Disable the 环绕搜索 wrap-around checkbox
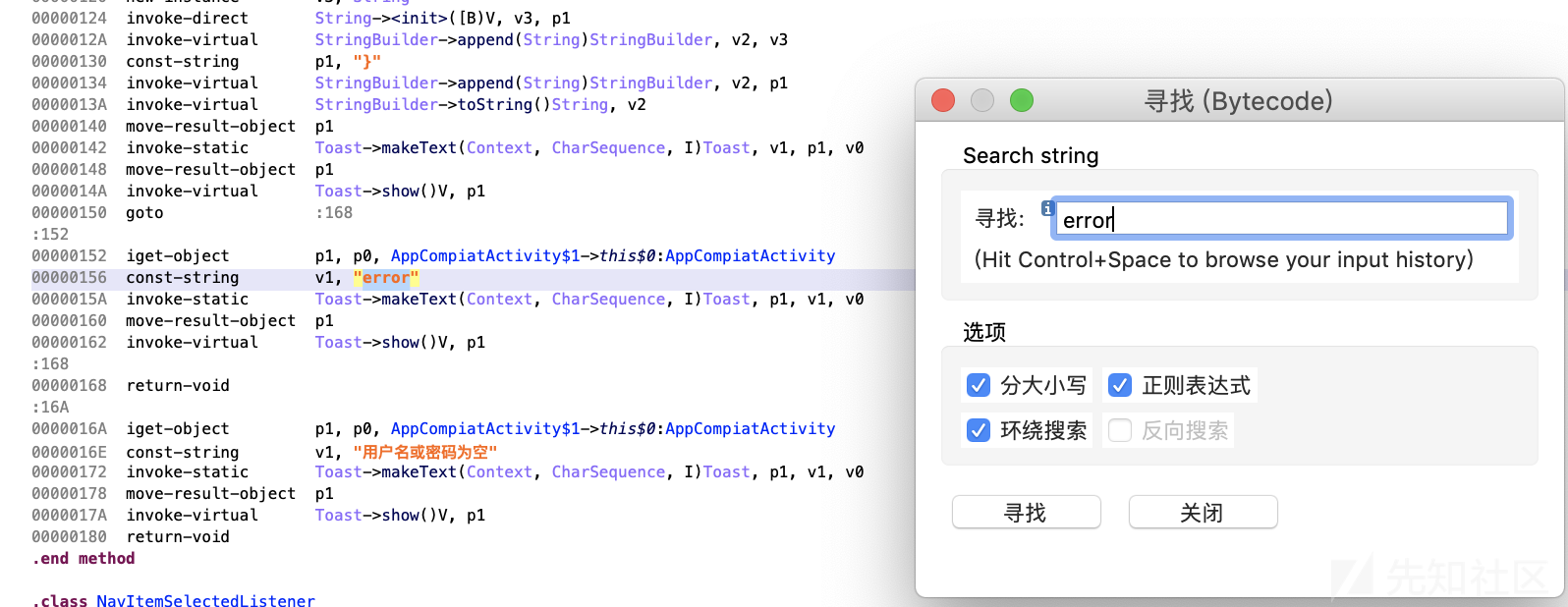The height and width of the screenshot is (607, 1568). tap(979, 430)
